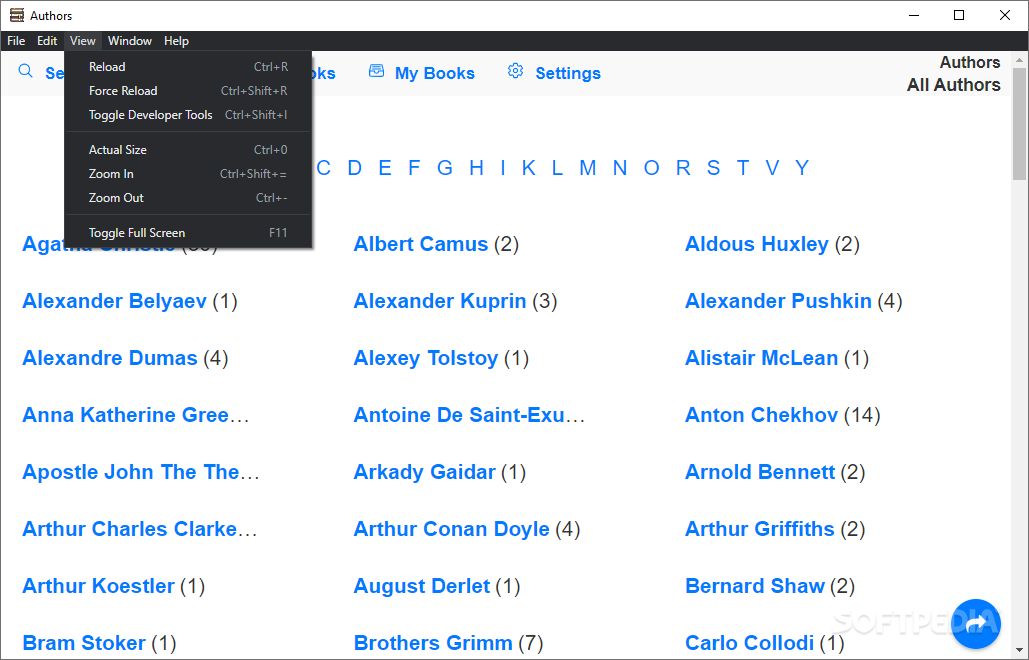Jump to authors starting with V

click(x=772, y=168)
